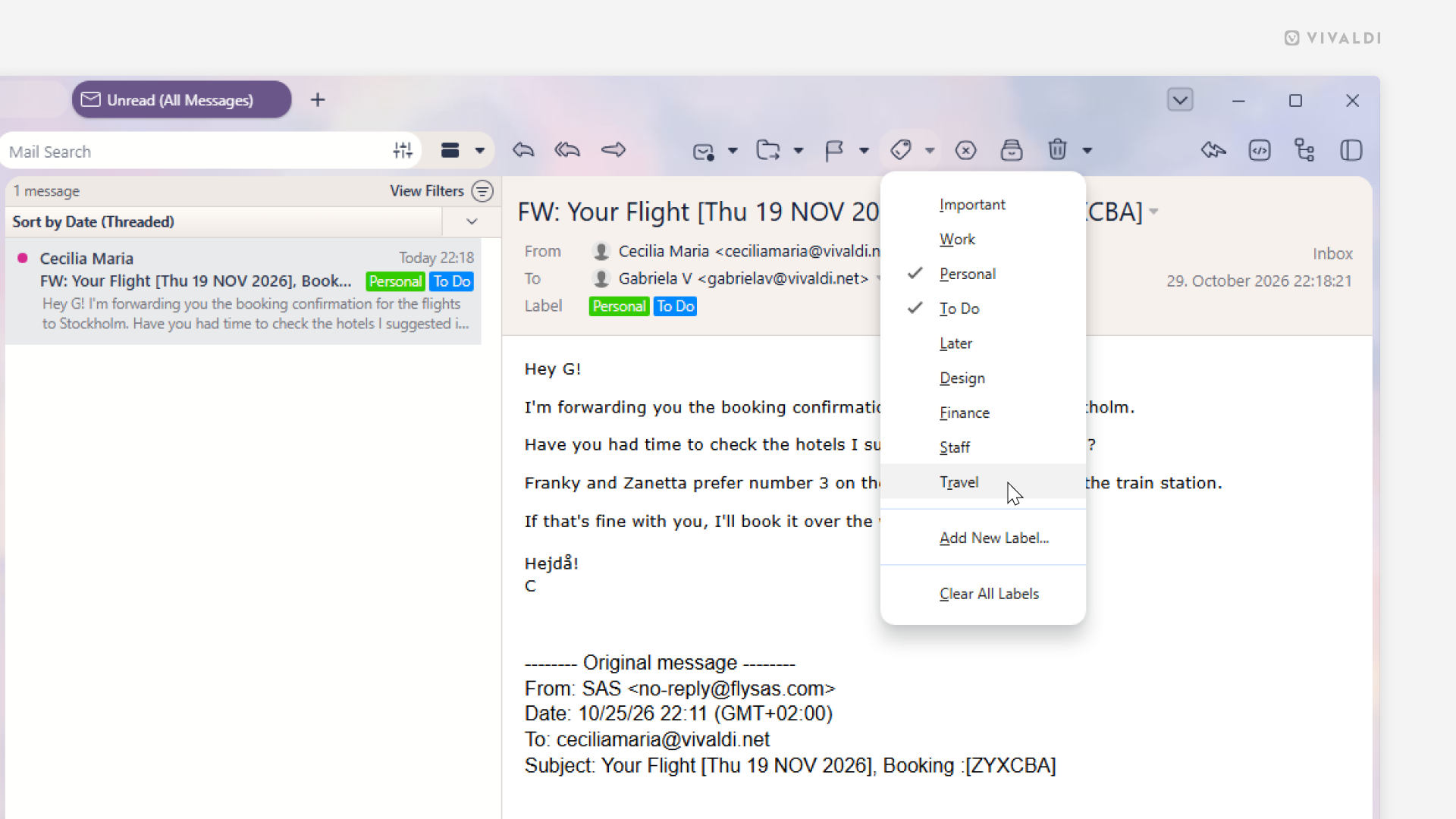Apply the Design label
Screen dimensions: 1456x819
tap(983, 378)
